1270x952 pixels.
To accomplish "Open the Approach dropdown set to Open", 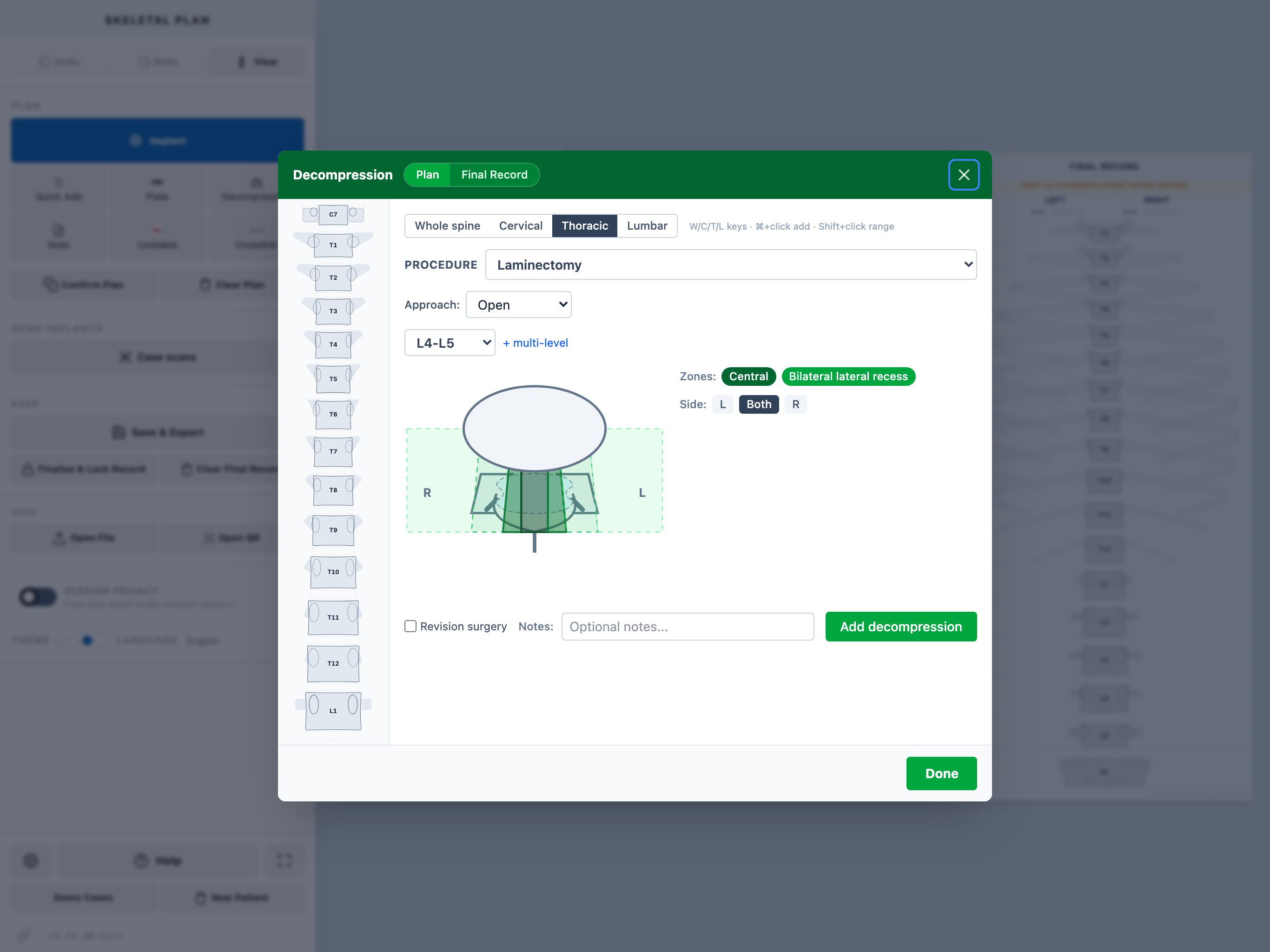I will coord(518,305).
